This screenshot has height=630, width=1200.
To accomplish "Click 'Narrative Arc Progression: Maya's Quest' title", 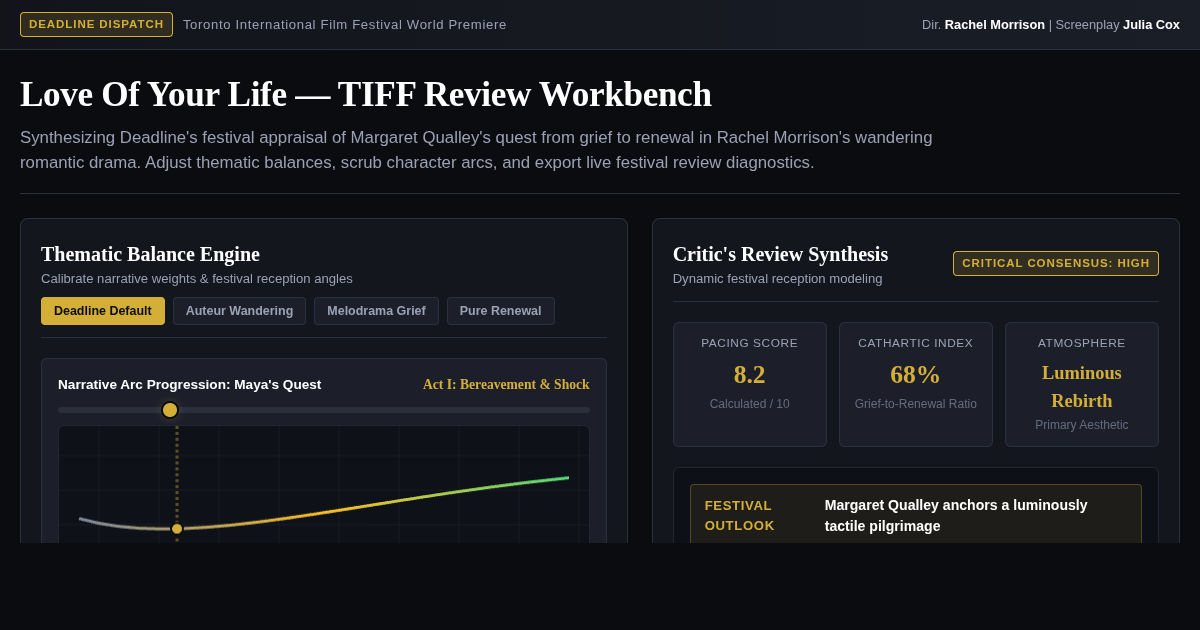I will tap(190, 385).
